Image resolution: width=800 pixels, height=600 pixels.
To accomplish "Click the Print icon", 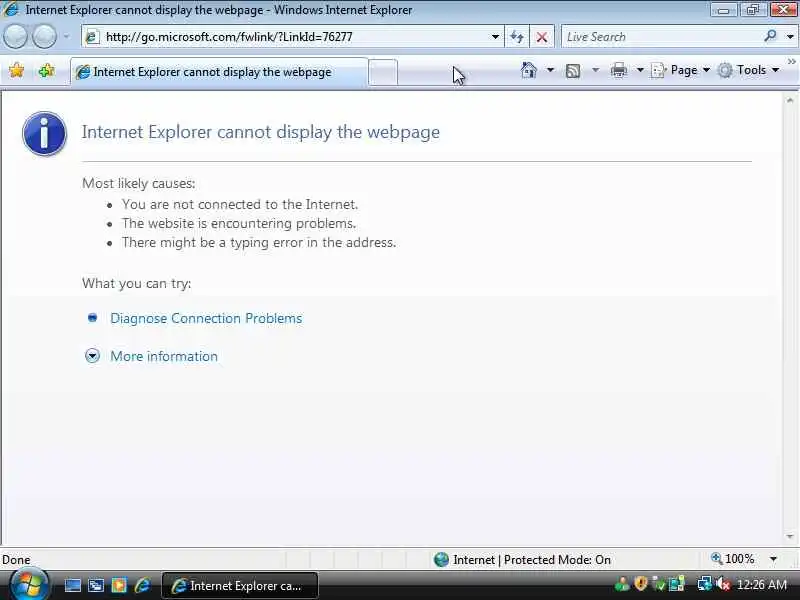I will tap(618, 70).
